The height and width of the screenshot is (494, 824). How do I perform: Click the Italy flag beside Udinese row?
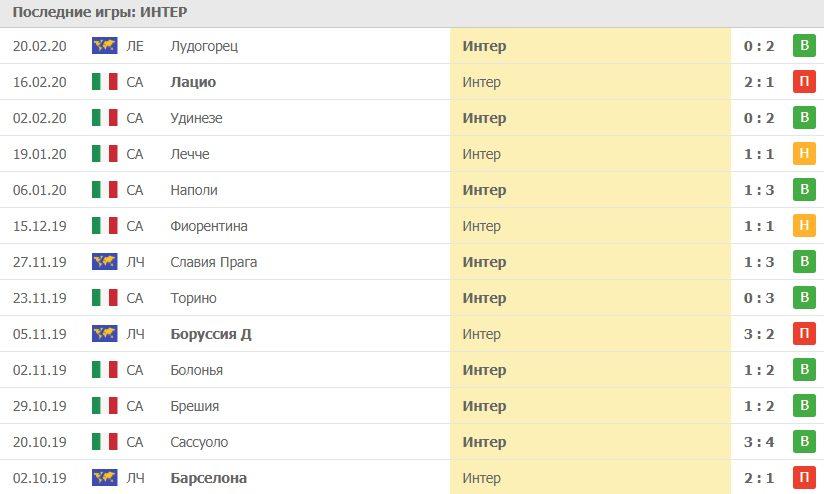coord(104,118)
